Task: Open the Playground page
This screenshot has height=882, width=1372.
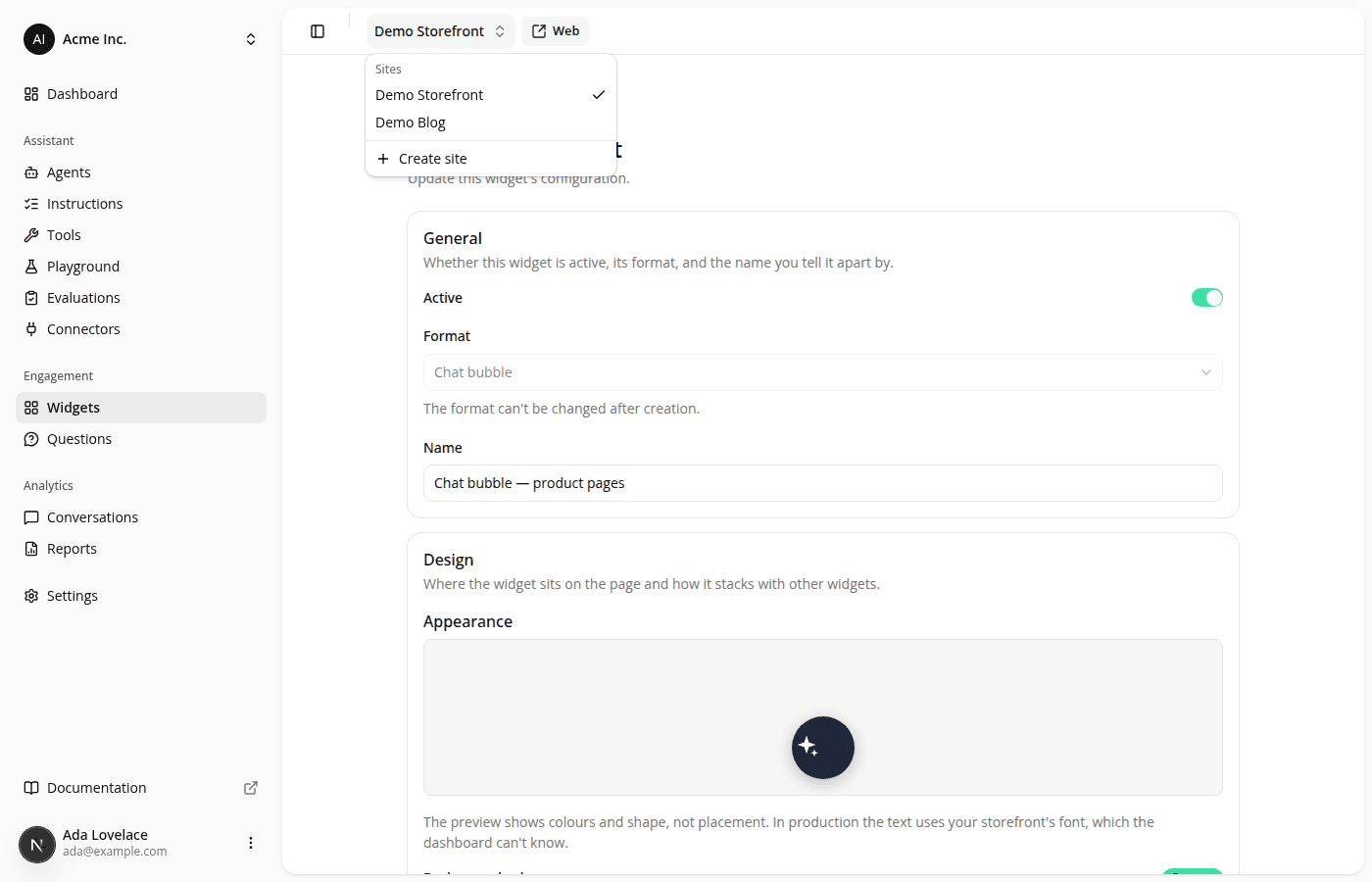Action: pos(141,267)
